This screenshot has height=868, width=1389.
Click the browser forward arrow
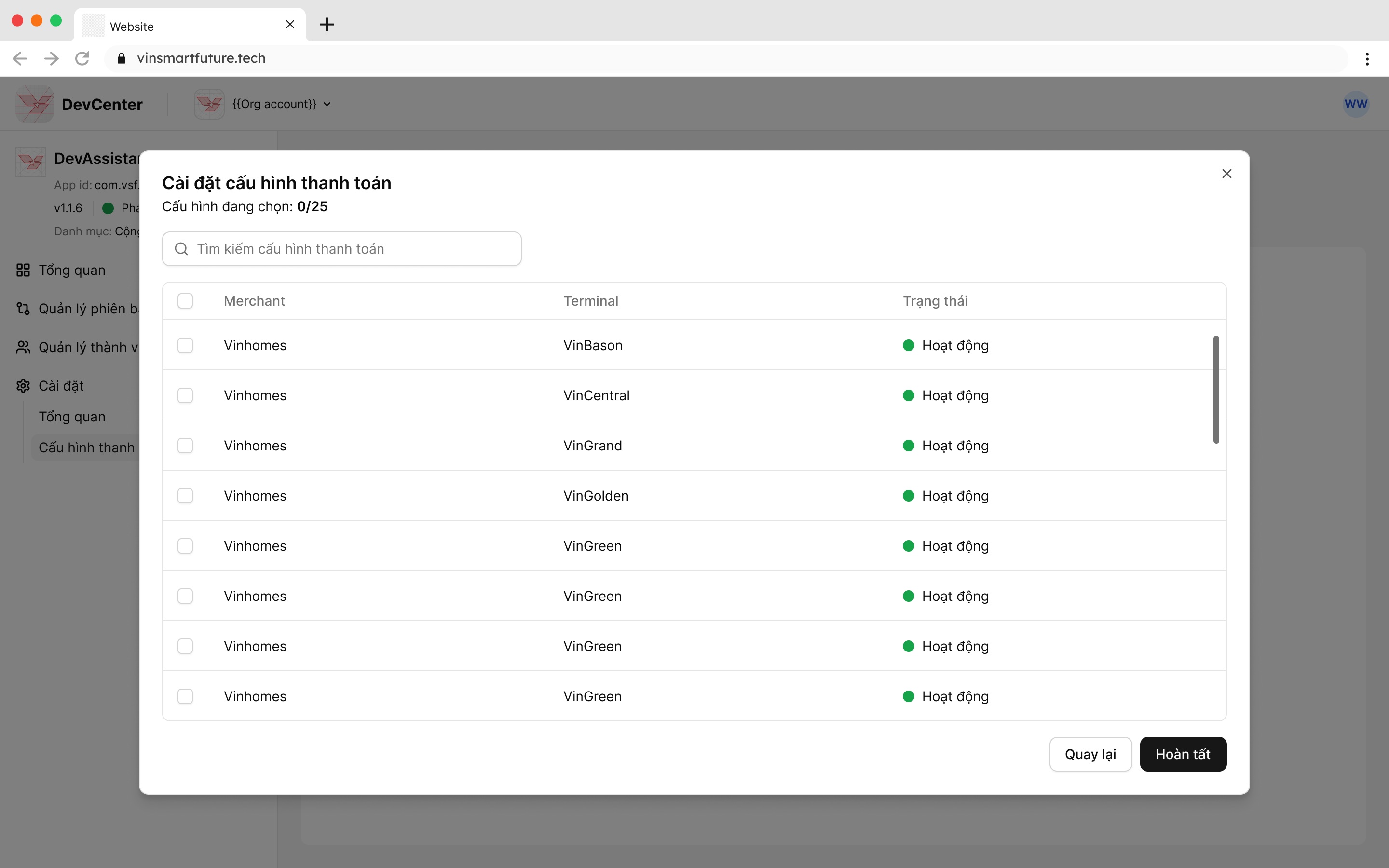pos(52,58)
